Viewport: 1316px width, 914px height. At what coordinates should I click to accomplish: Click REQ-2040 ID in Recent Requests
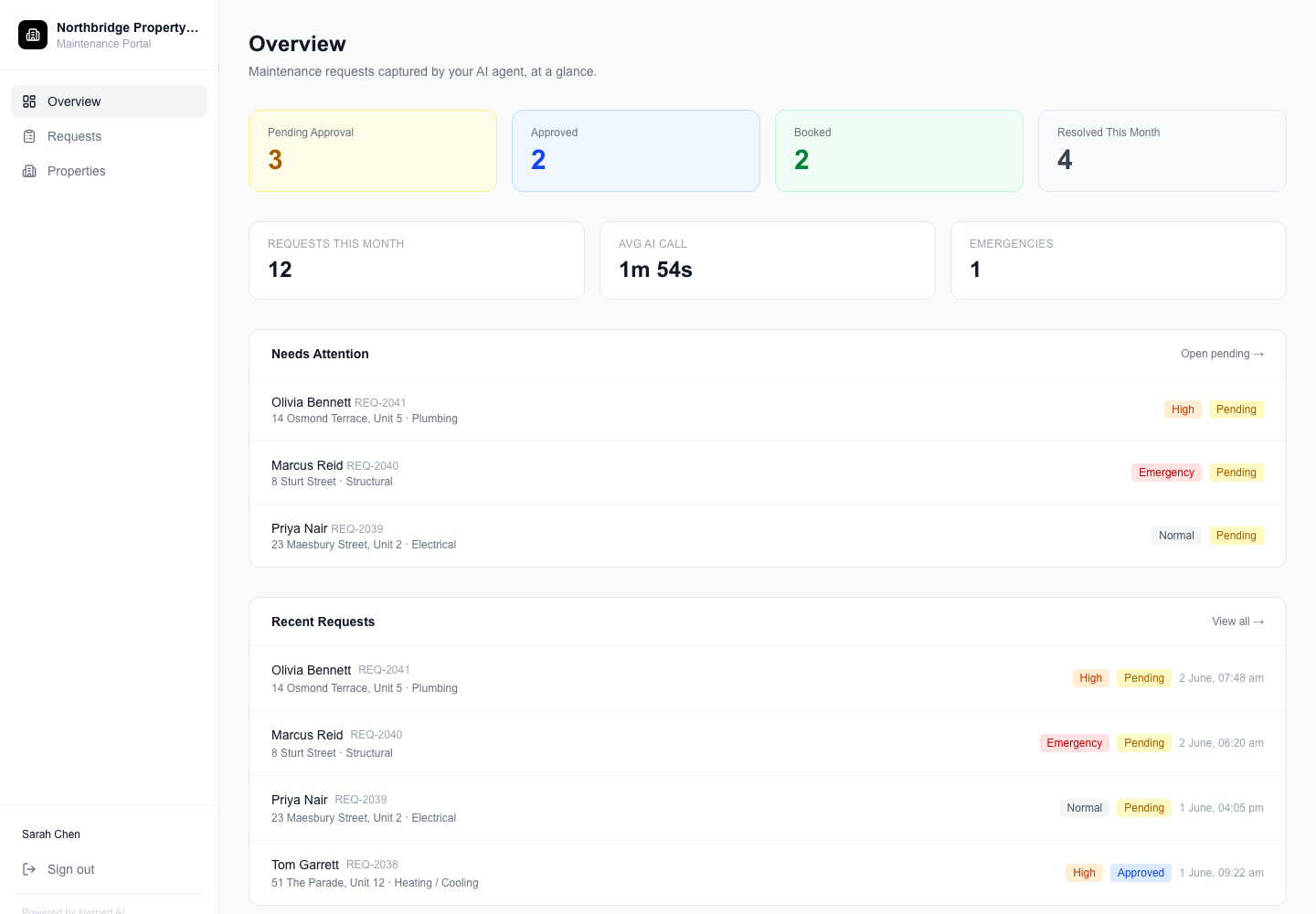pos(377,735)
